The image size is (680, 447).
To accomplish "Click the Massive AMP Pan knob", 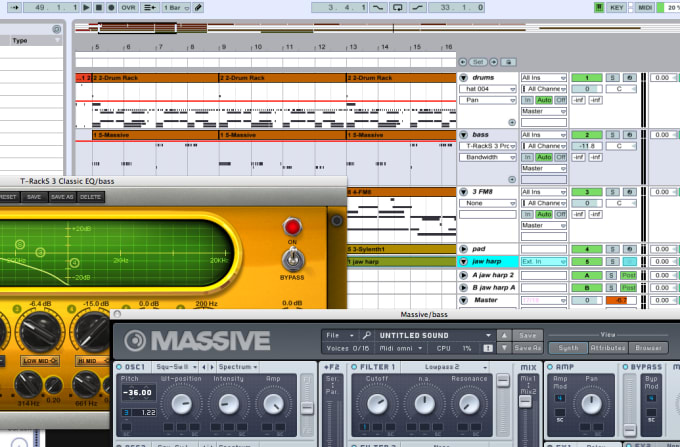I will [591, 404].
